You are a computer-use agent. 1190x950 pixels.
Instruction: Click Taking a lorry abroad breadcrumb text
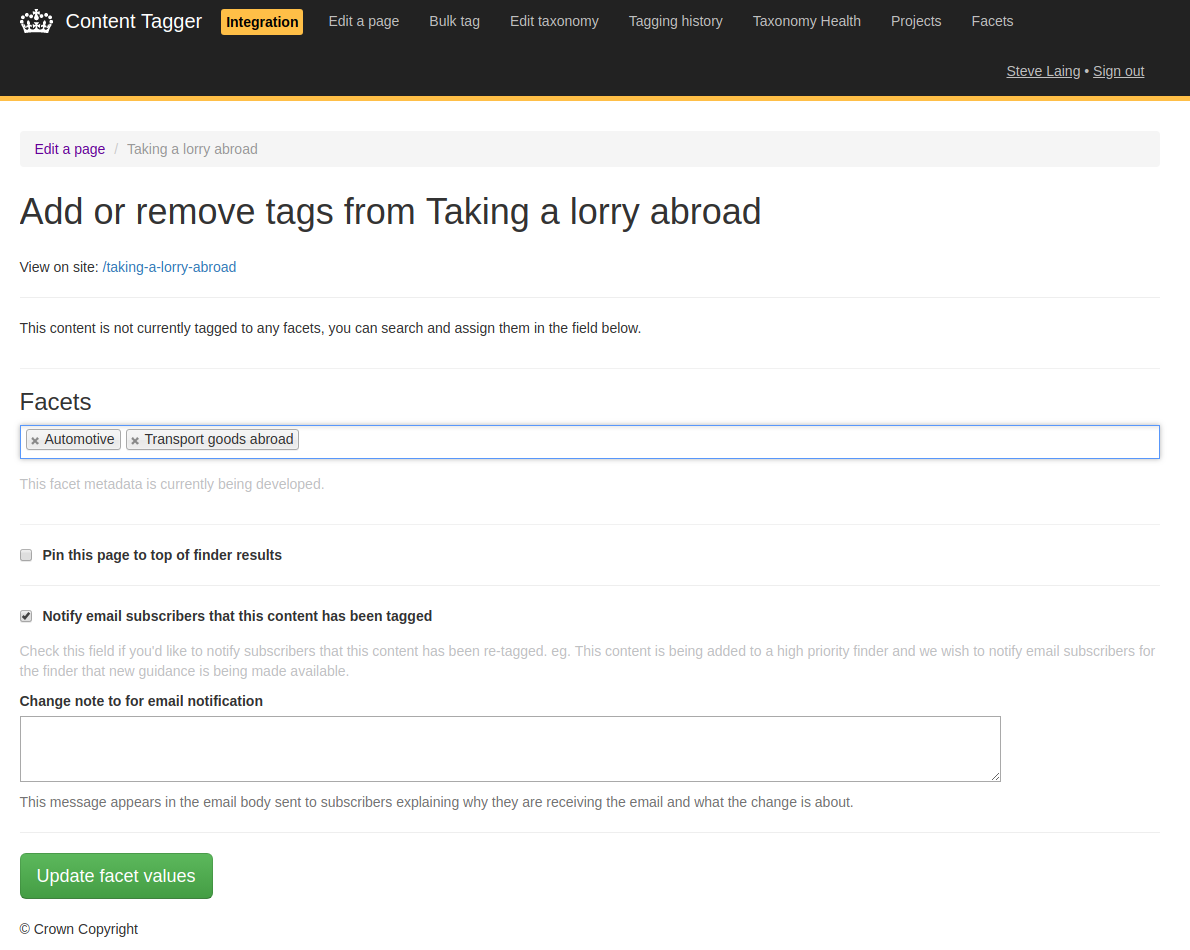pyautogui.click(x=192, y=149)
